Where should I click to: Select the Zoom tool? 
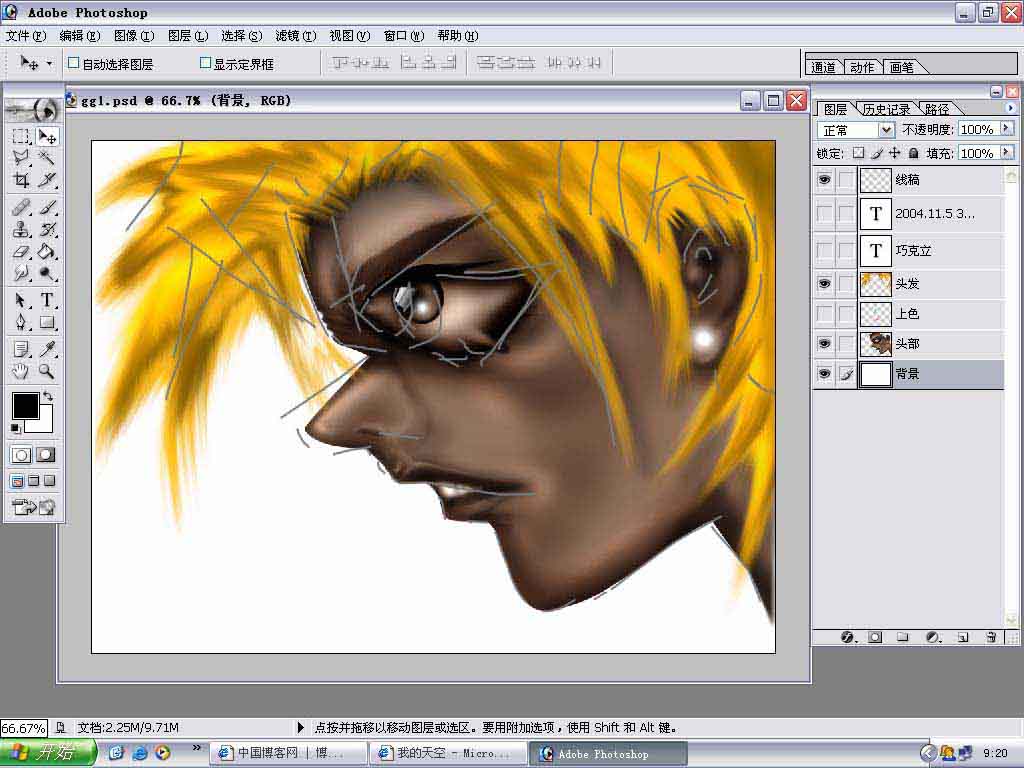click(47, 371)
